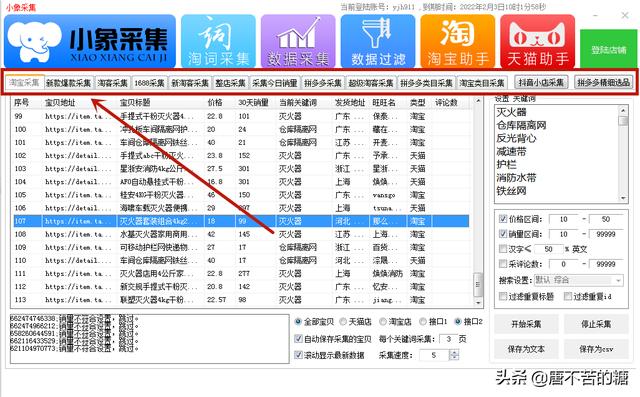Select the 接口2 radio button
The height and width of the screenshot is (397, 640).
458,322
